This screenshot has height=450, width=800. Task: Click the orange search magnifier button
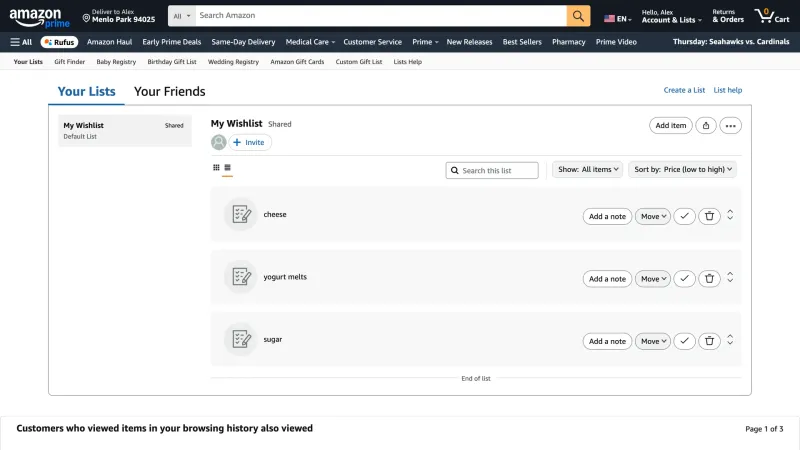578,16
